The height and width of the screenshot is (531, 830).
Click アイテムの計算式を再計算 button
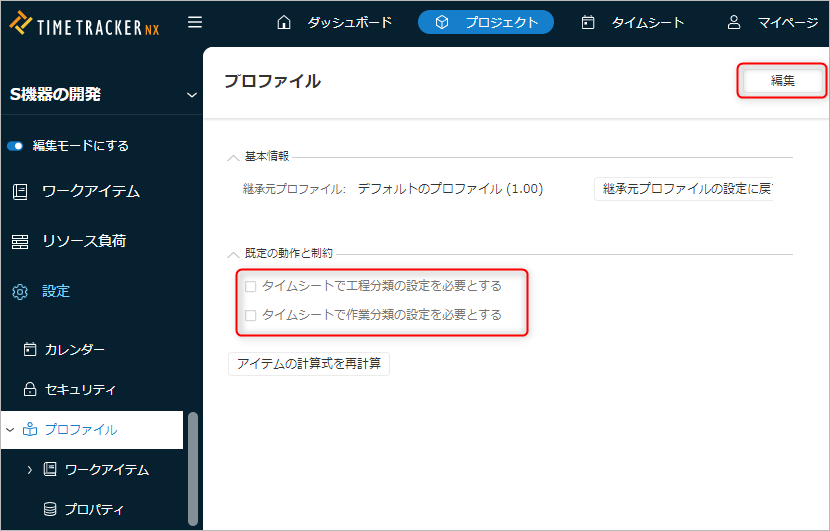point(309,363)
